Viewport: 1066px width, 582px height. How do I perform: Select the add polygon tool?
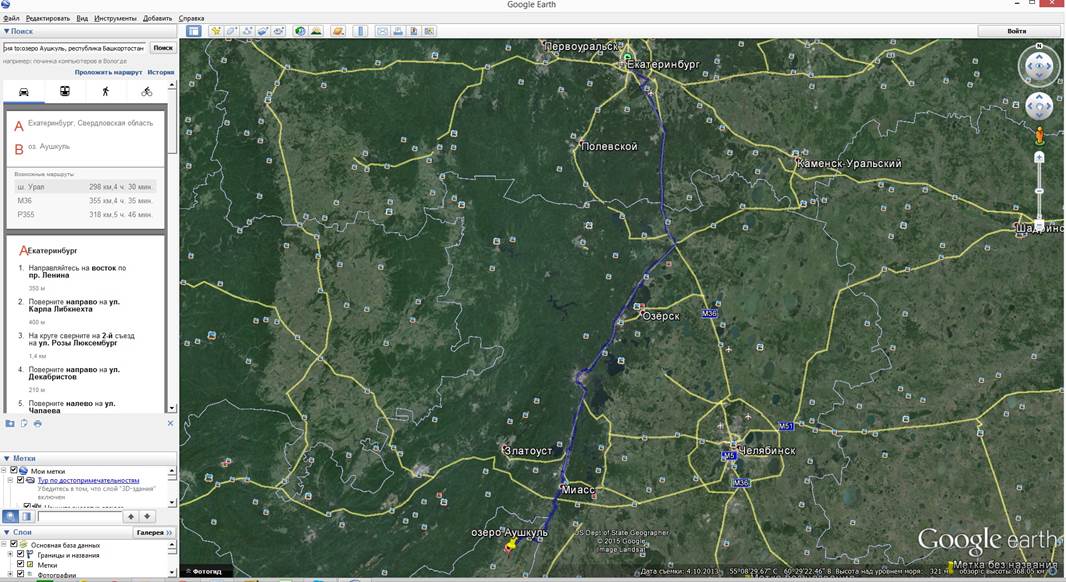(x=231, y=31)
